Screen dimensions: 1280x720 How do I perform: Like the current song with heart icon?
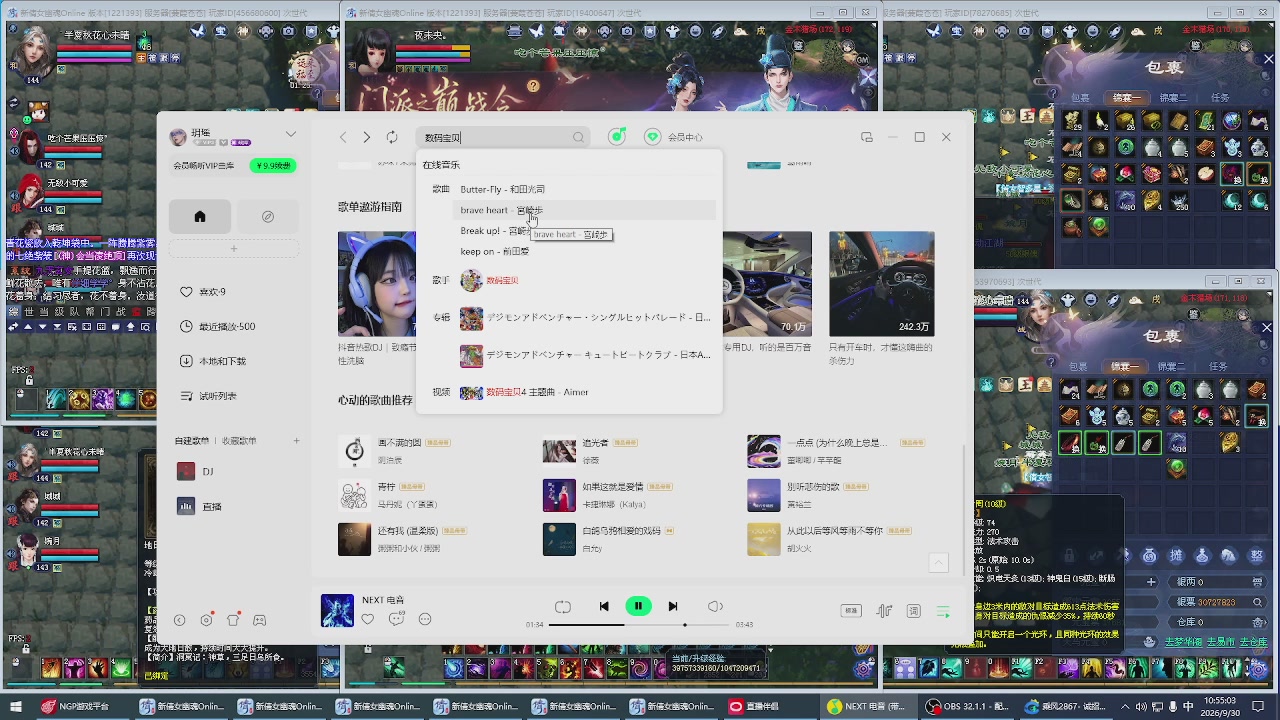pyautogui.click(x=368, y=620)
